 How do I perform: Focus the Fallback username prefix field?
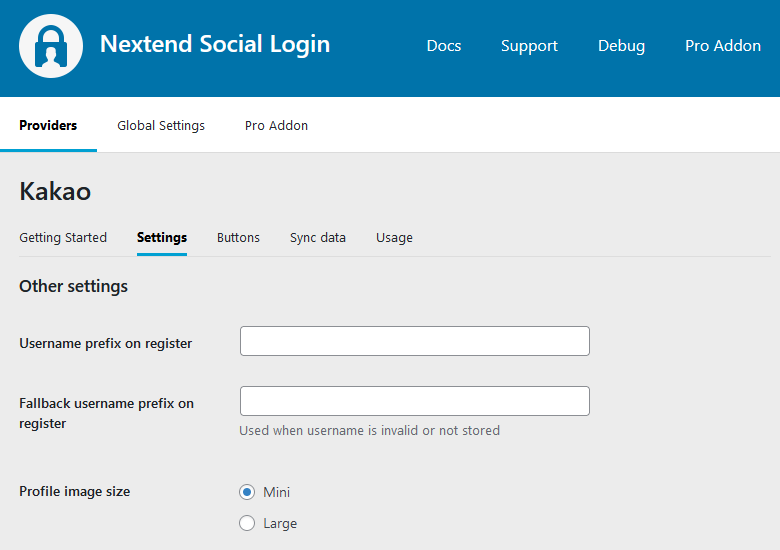[x=414, y=401]
